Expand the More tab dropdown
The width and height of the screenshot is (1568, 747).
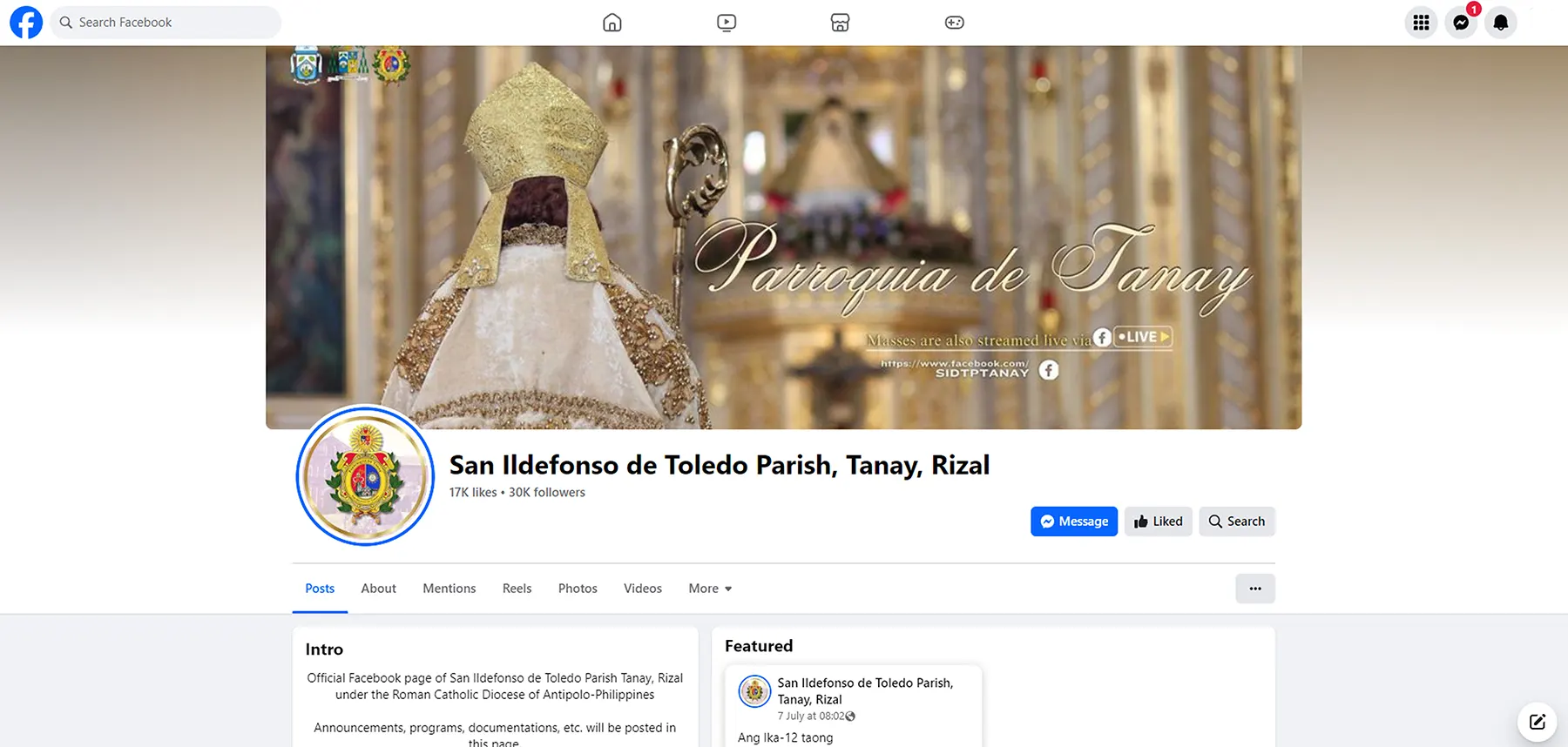tap(710, 589)
